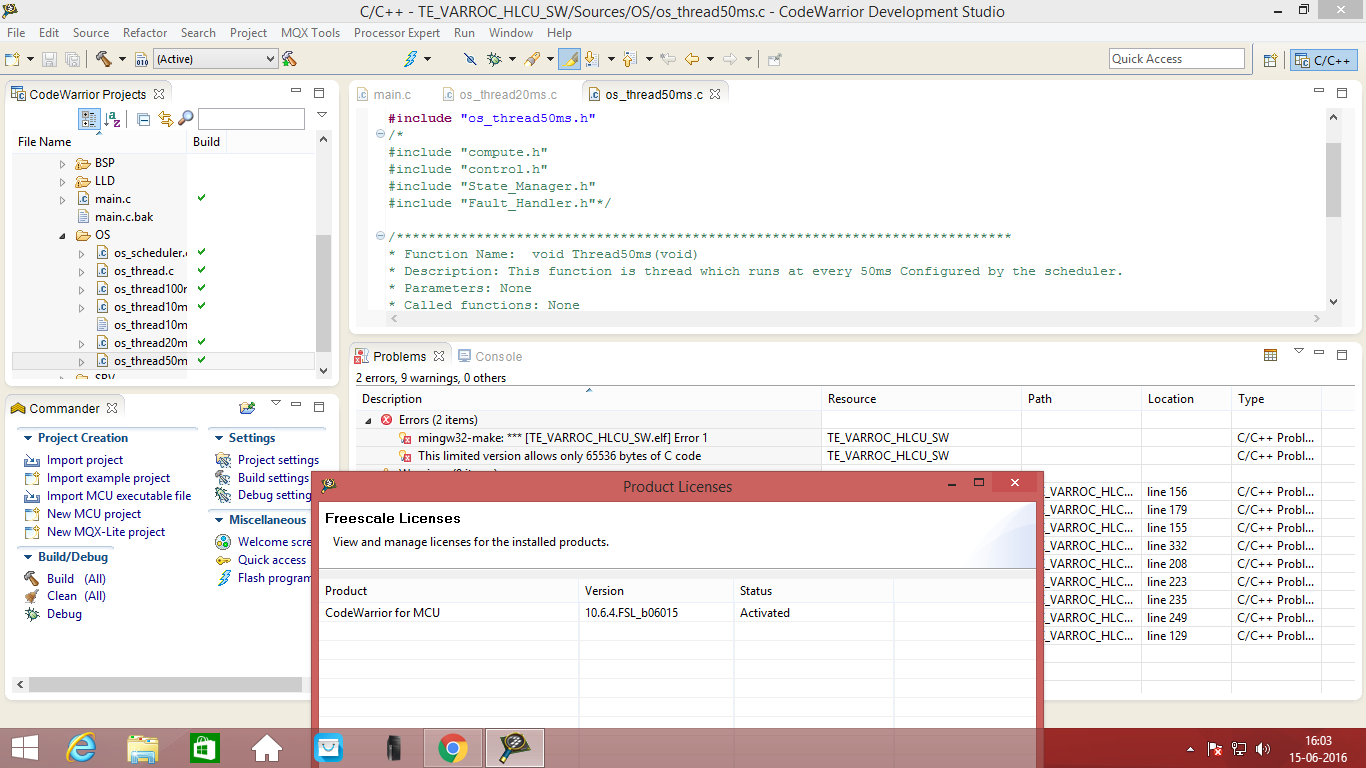
Task: Click Collapse All in CodeWarrior Projects
Action: click(x=144, y=119)
